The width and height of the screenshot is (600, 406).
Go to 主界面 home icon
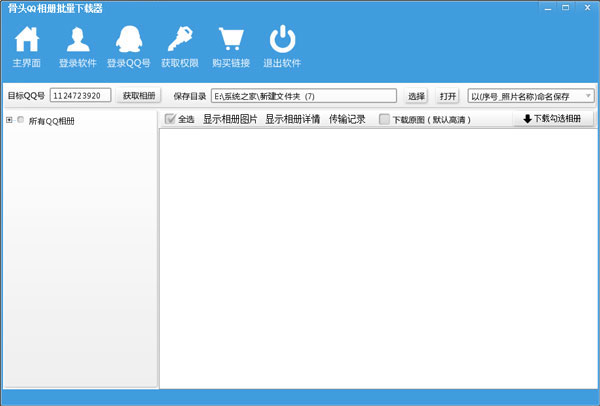click(x=26, y=40)
